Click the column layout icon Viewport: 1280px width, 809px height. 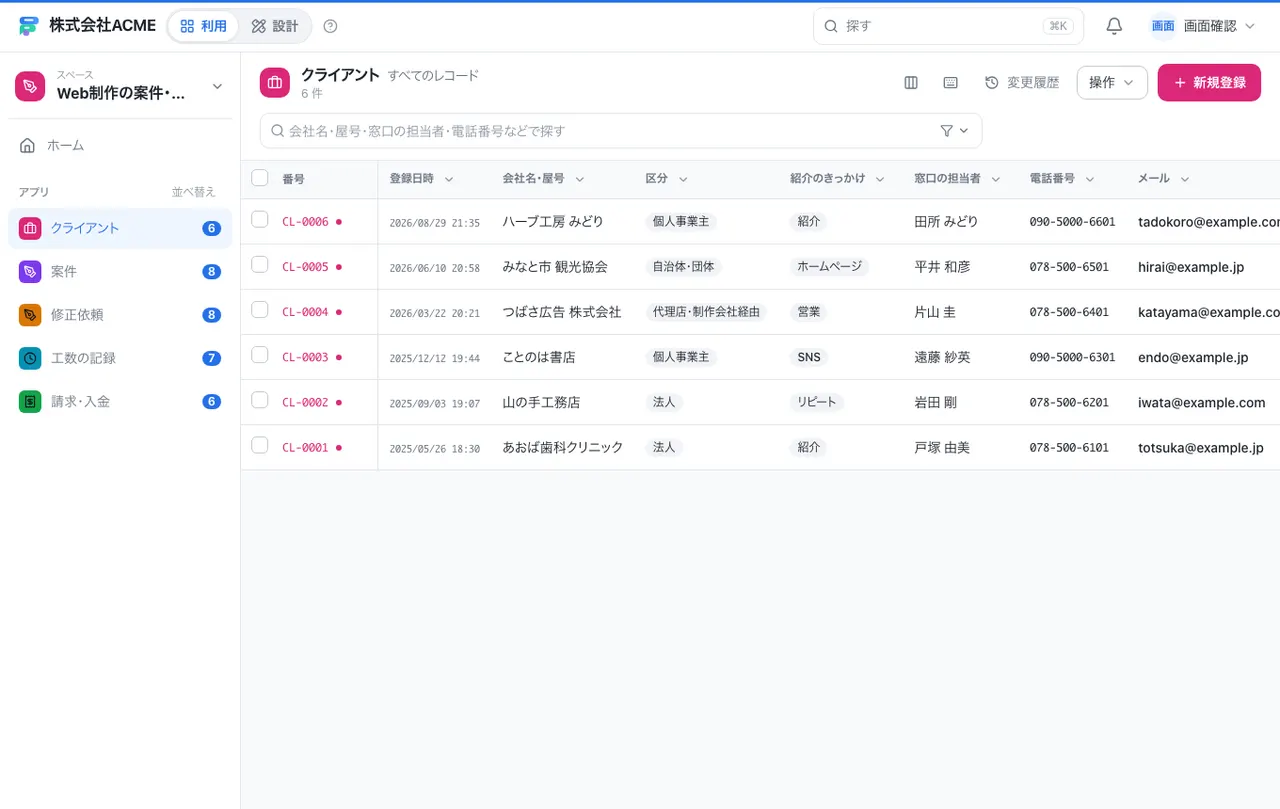(x=911, y=83)
